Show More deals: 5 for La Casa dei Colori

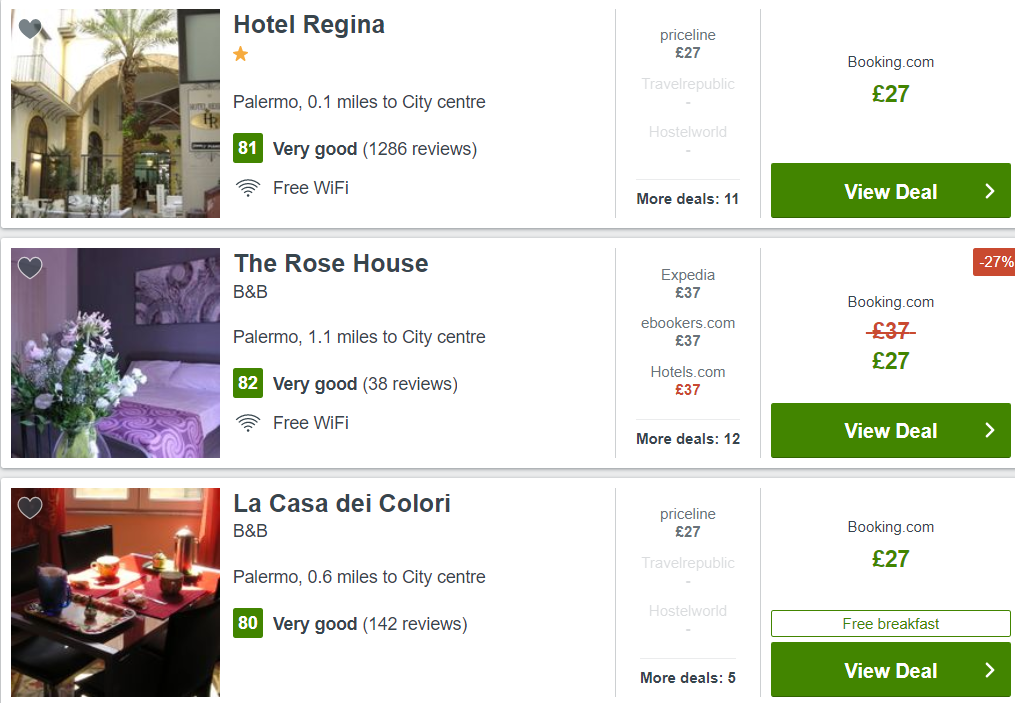(x=687, y=678)
